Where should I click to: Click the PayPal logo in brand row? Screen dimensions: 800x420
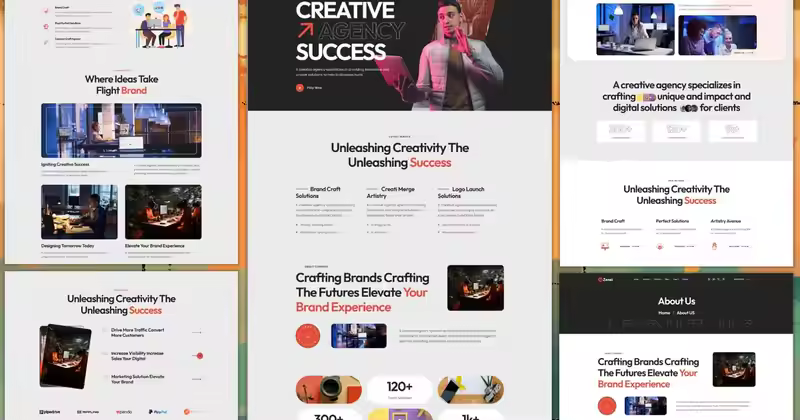pyautogui.click(x=158, y=411)
